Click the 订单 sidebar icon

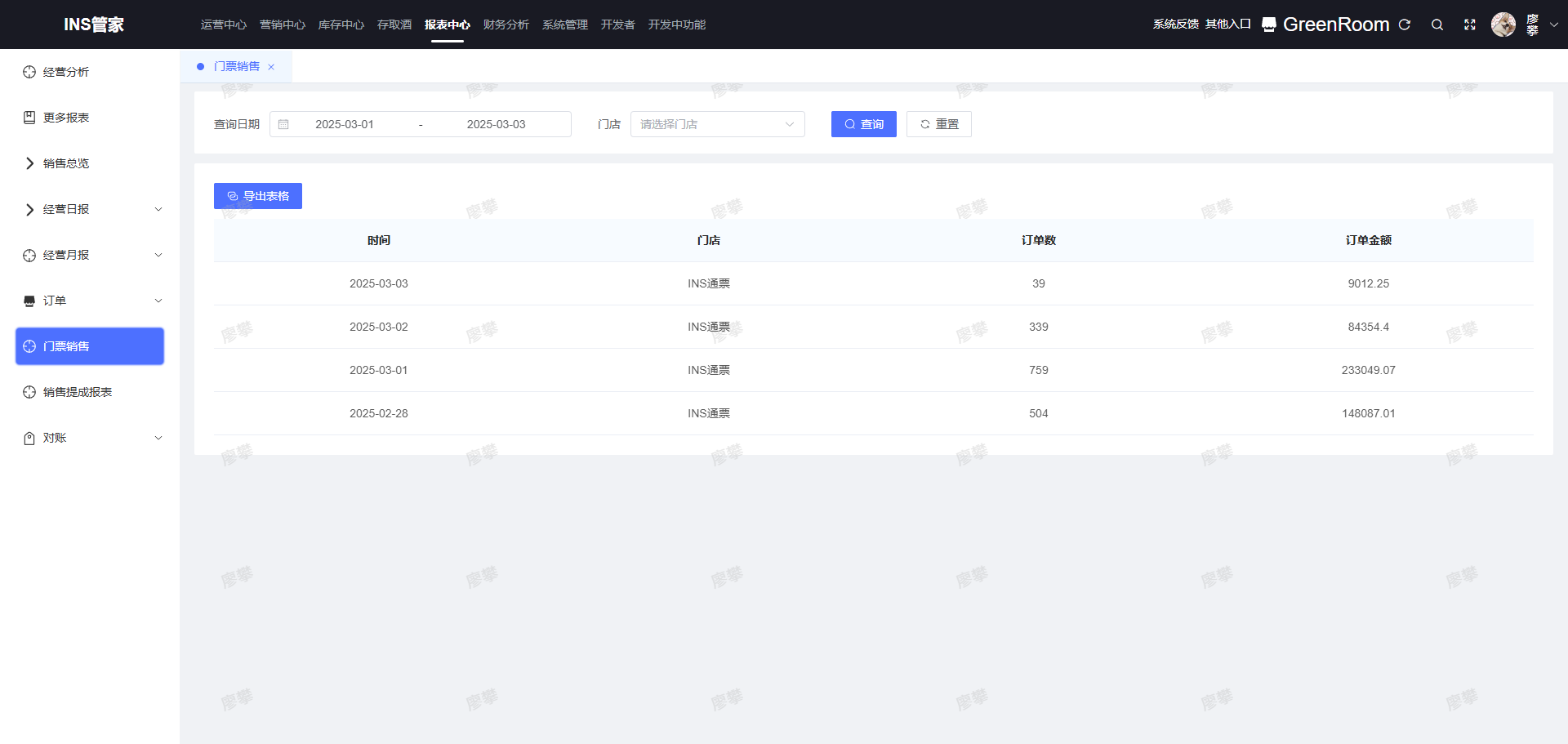click(x=29, y=301)
